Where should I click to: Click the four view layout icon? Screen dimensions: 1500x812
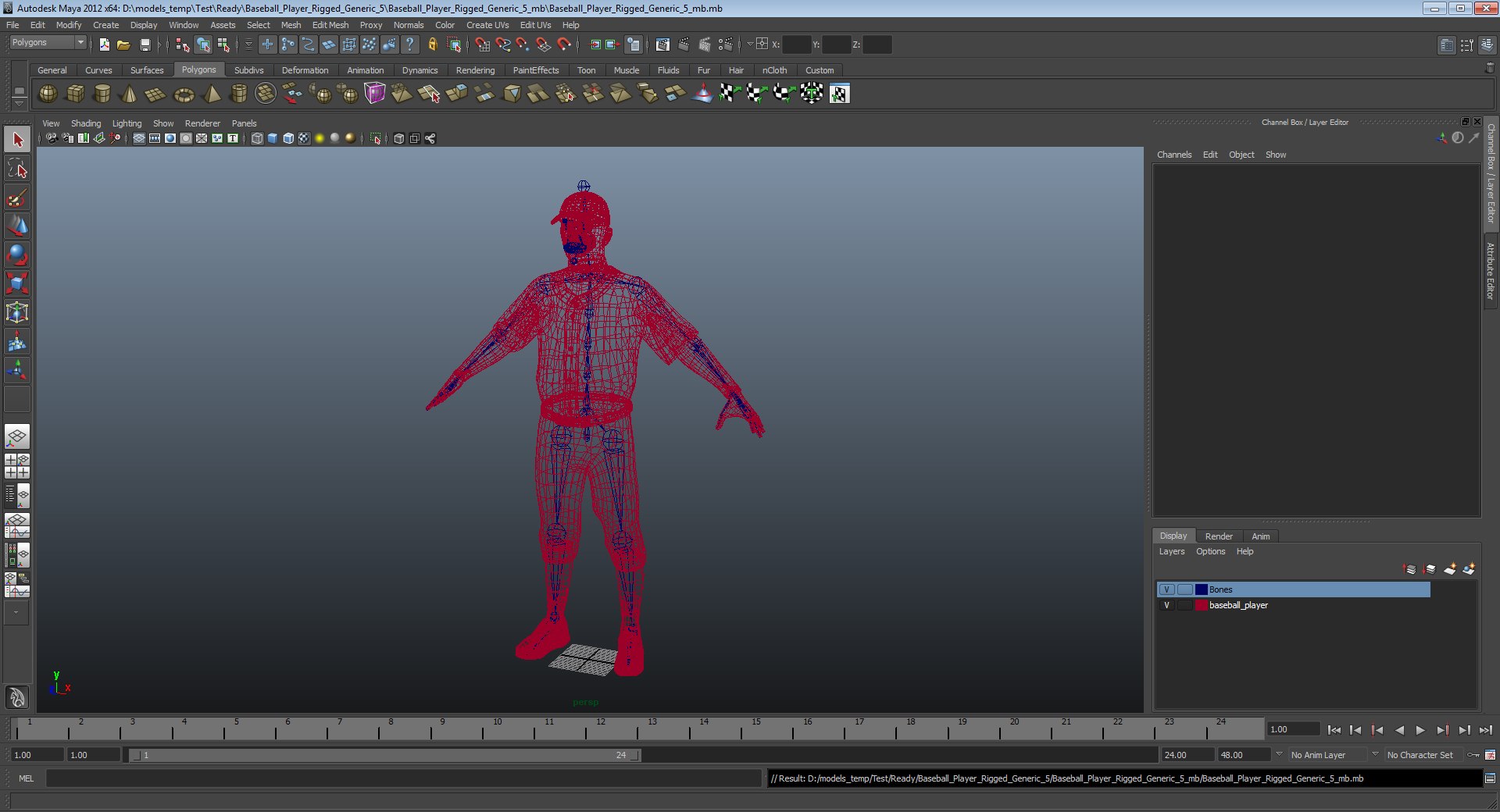pyautogui.click(x=17, y=466)
